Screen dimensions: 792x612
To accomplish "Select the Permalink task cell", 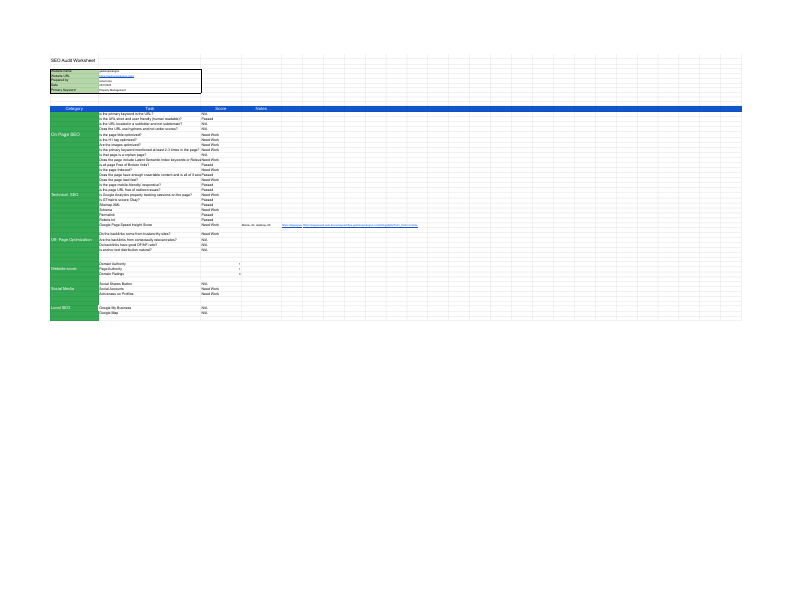I will (150, 215).
